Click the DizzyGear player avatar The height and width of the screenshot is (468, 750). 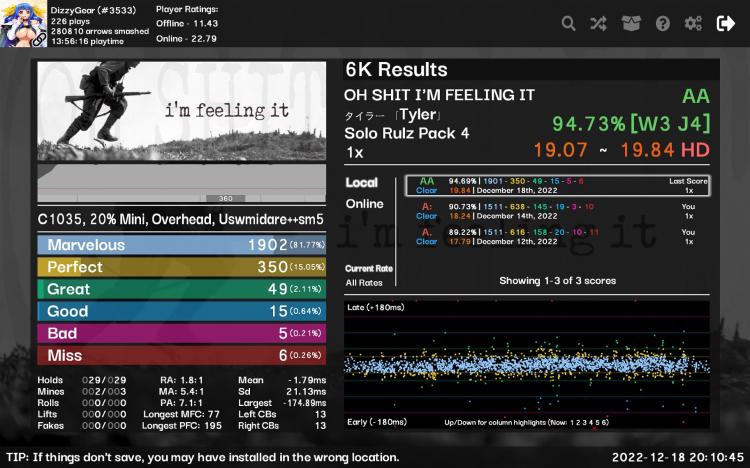(x=23, y=23)
